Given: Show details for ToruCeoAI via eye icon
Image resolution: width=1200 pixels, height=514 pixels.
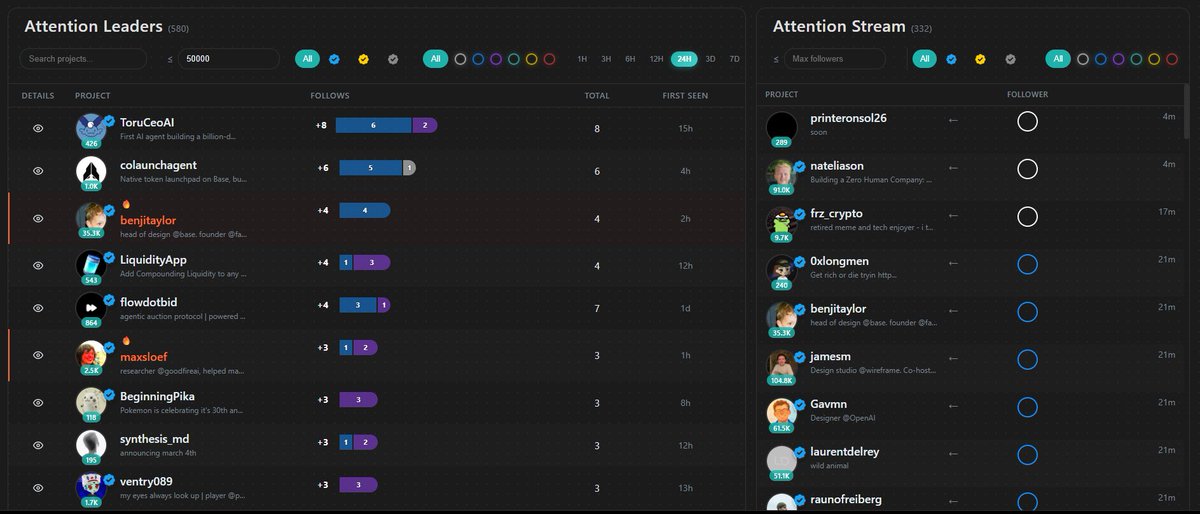Looking at the screenshot, I should 38,128.
